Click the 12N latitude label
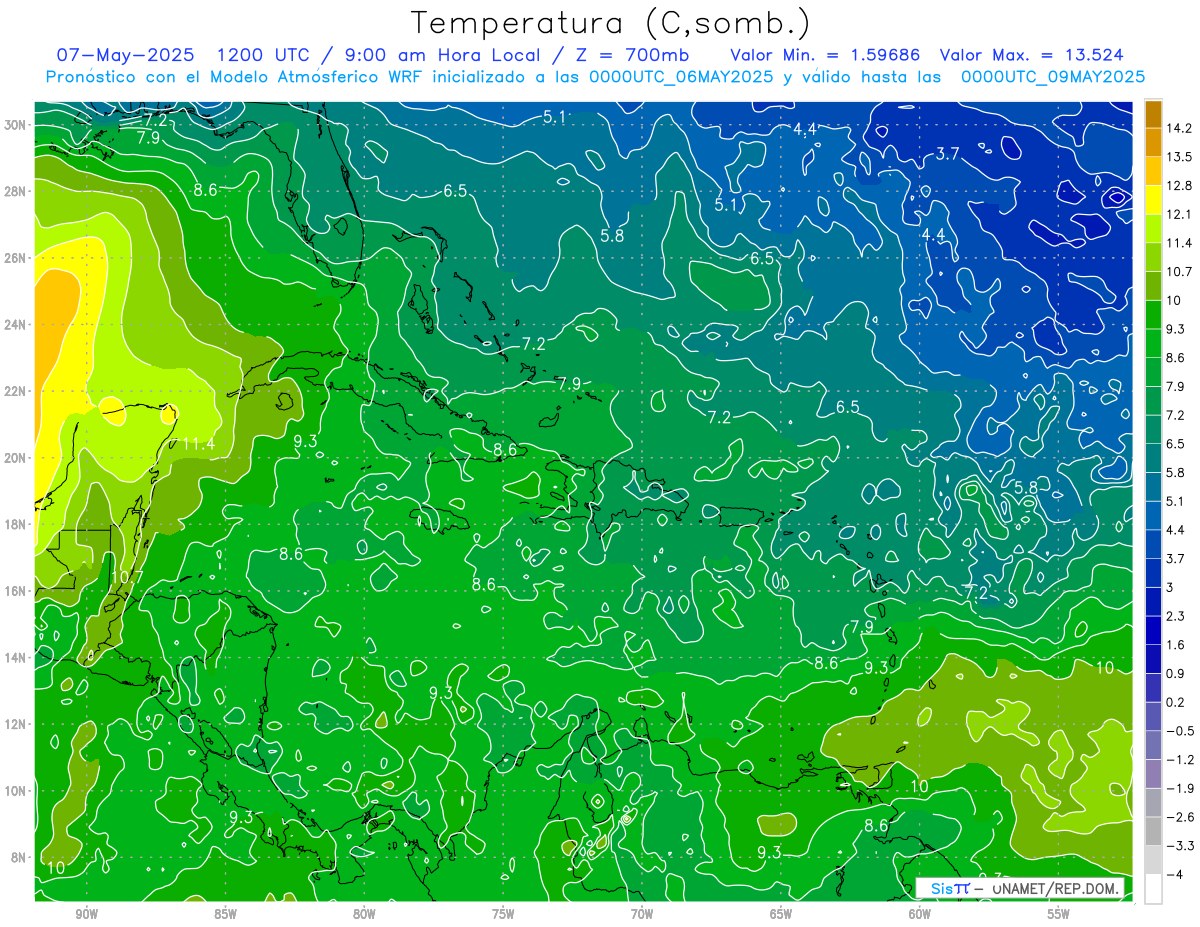This screenshot has width=1200, height=927. [16, 724]
